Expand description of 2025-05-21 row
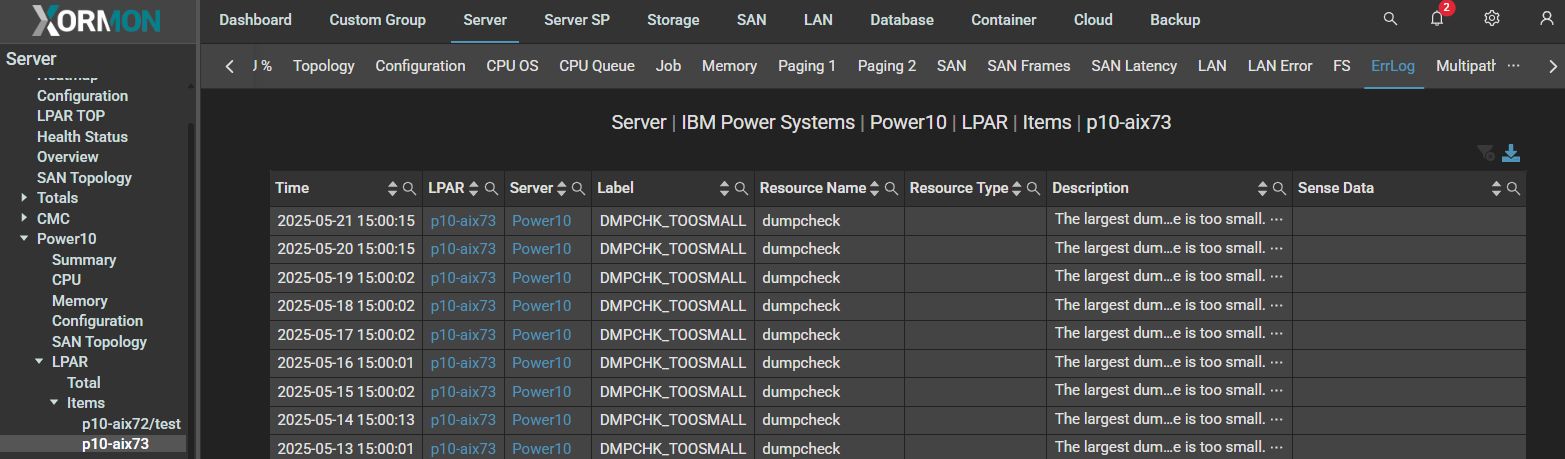This screenshot has width=1565, height=459. click(1275, 219)
